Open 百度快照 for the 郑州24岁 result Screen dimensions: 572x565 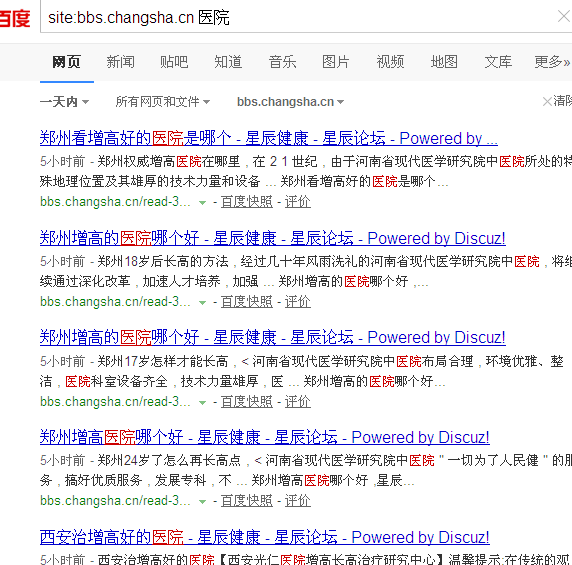click(247, 501)
